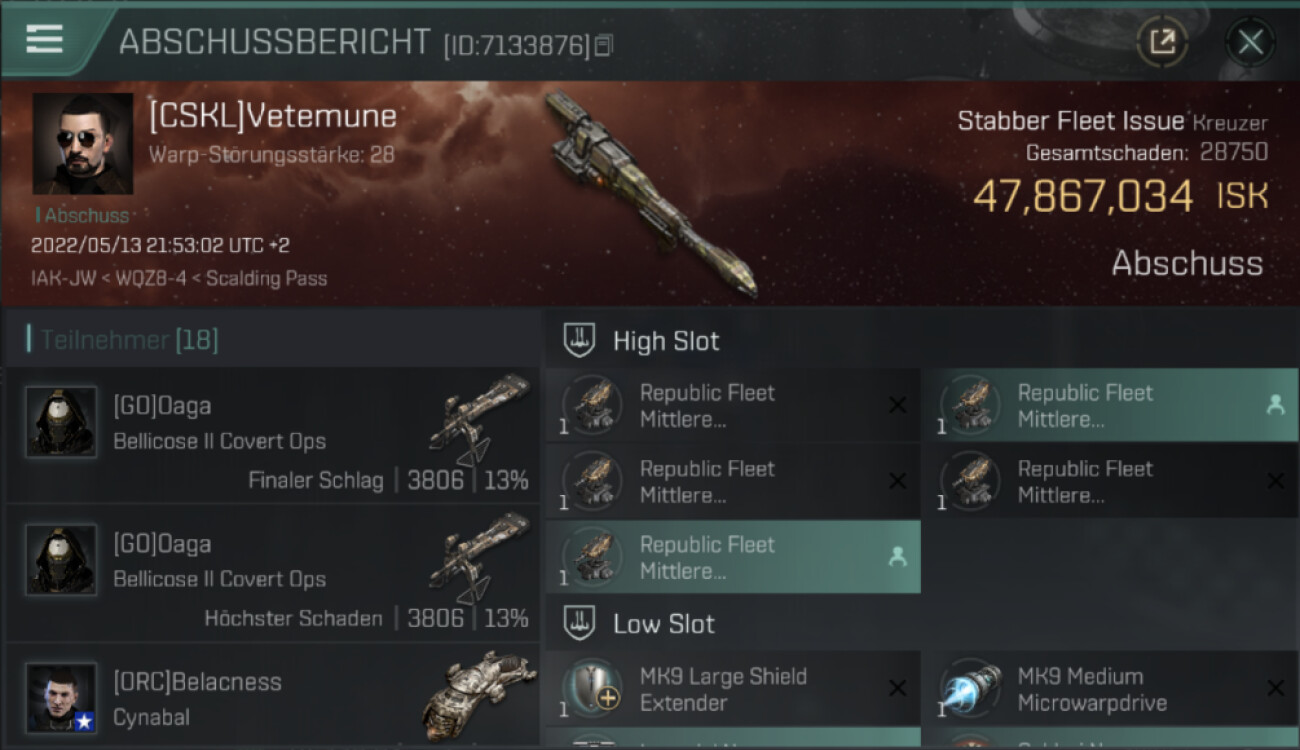
Task: Open MK9 Medium Microwarpdrive item
Action: click(x=1110, y=688)
